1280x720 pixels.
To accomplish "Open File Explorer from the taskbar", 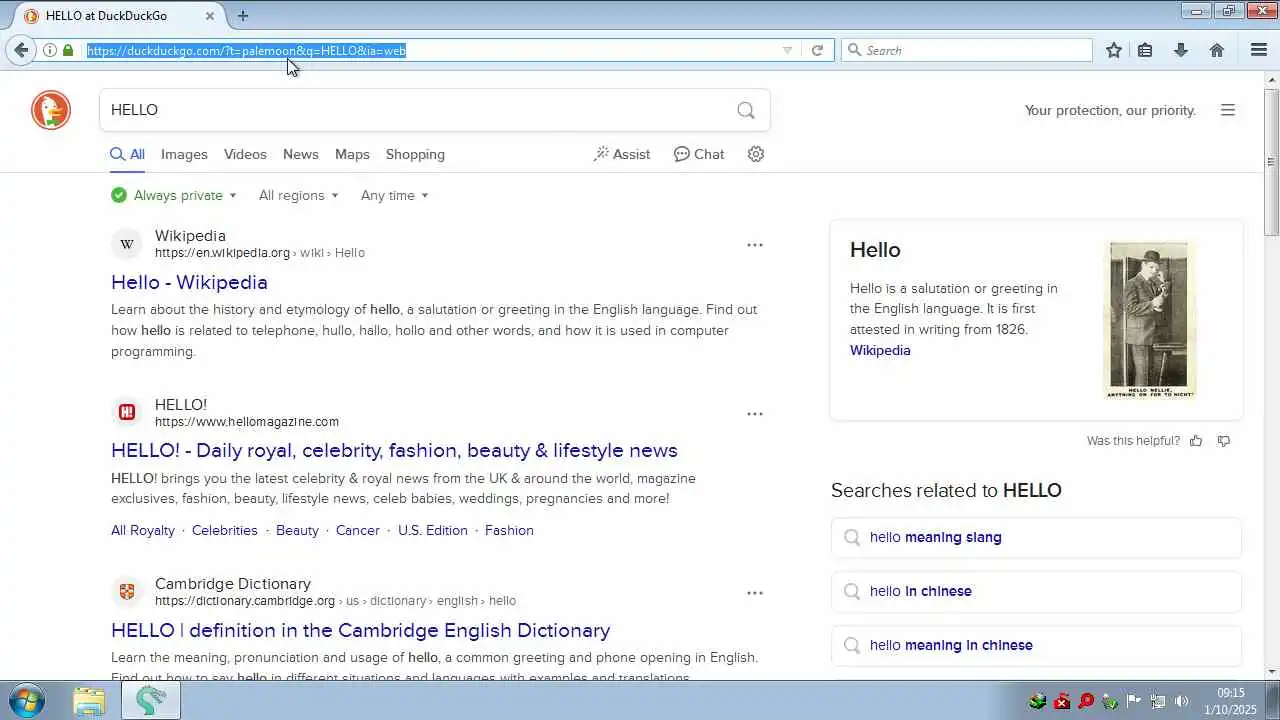I will (x=89, y=701).
